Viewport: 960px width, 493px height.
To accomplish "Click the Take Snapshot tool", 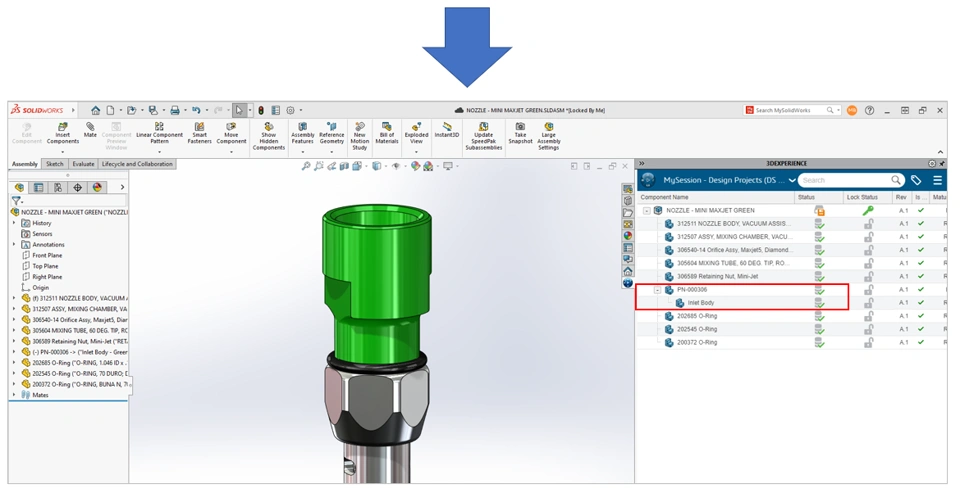I will click(x=520, y=134).
